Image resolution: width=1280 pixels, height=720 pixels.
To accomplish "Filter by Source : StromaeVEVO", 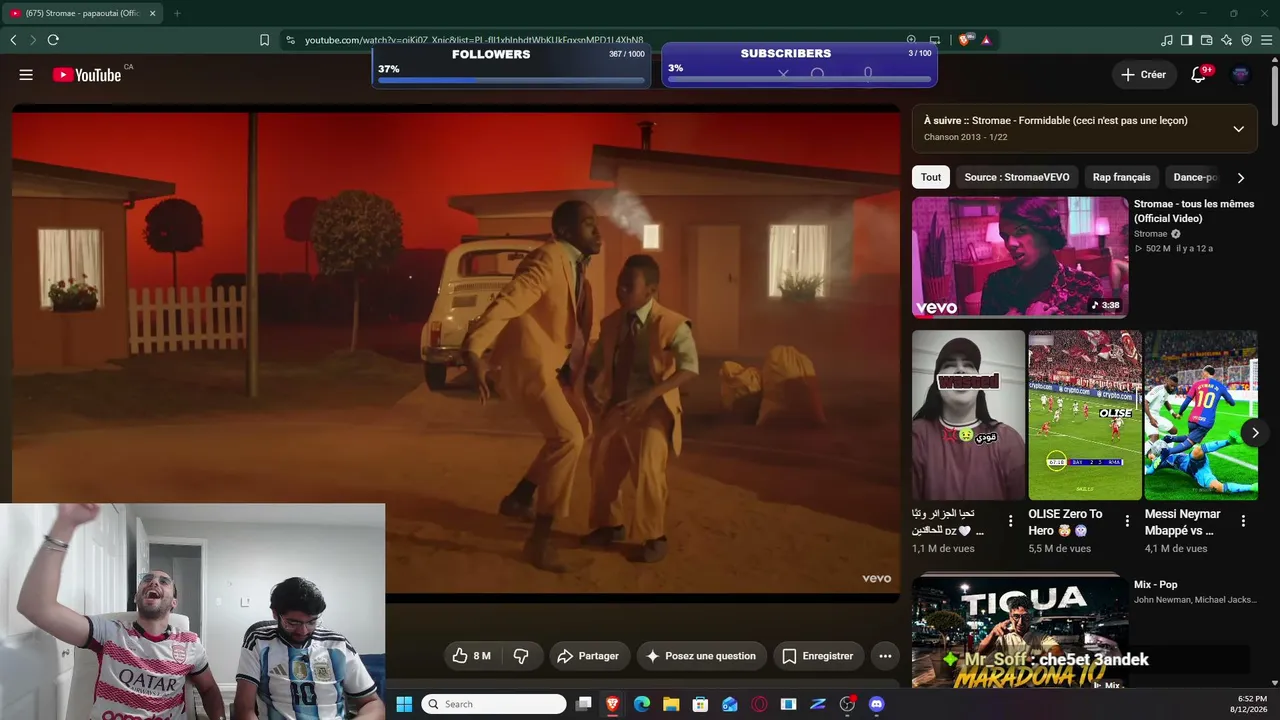I will point(1017,177).
